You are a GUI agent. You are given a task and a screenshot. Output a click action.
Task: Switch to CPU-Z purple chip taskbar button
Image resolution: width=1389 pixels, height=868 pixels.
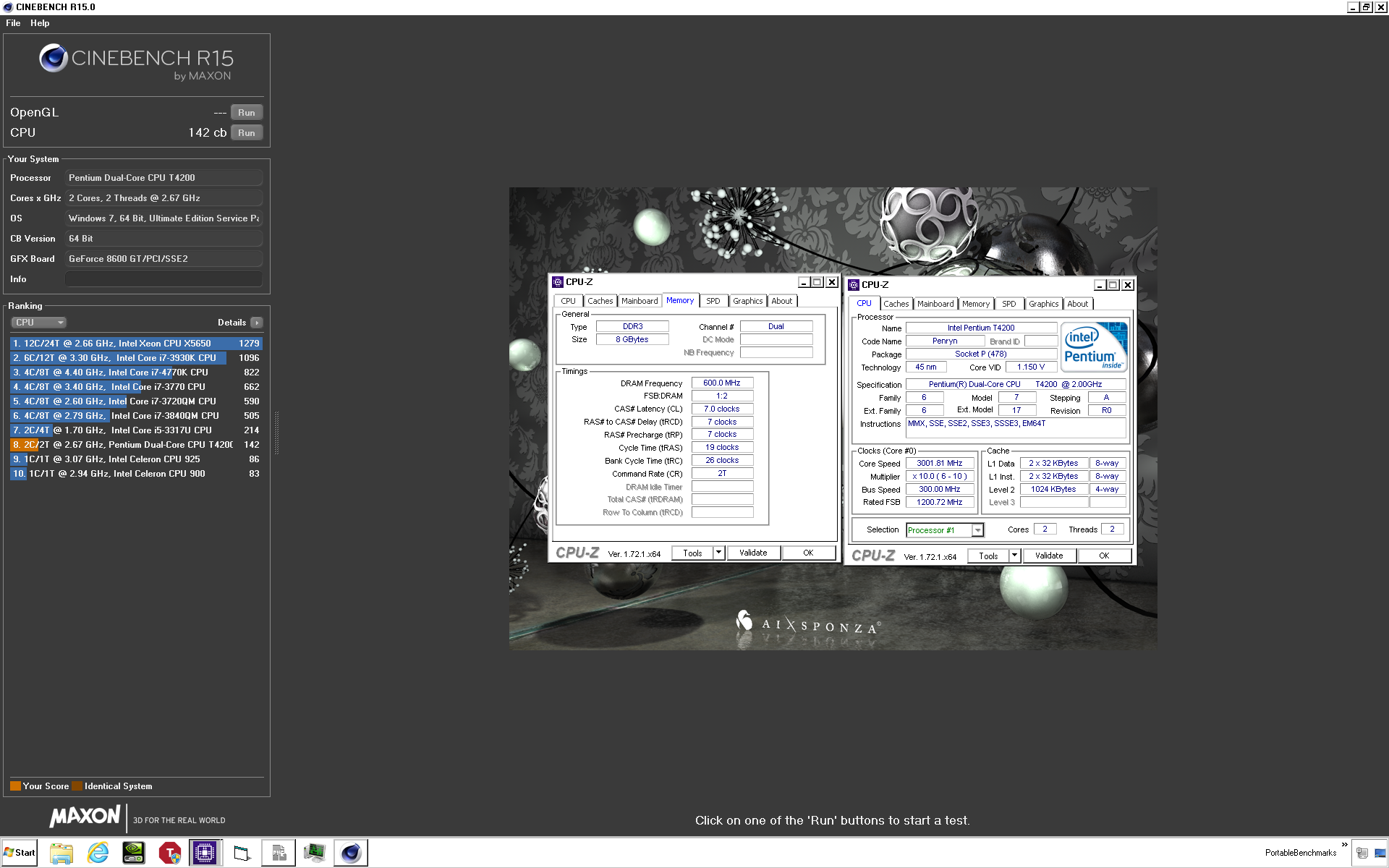click(205, 853)
